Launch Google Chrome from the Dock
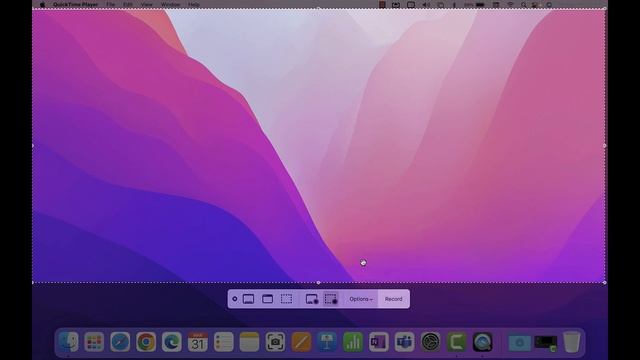The height and width of the screenshot is (360, 640). coord(146,342)
